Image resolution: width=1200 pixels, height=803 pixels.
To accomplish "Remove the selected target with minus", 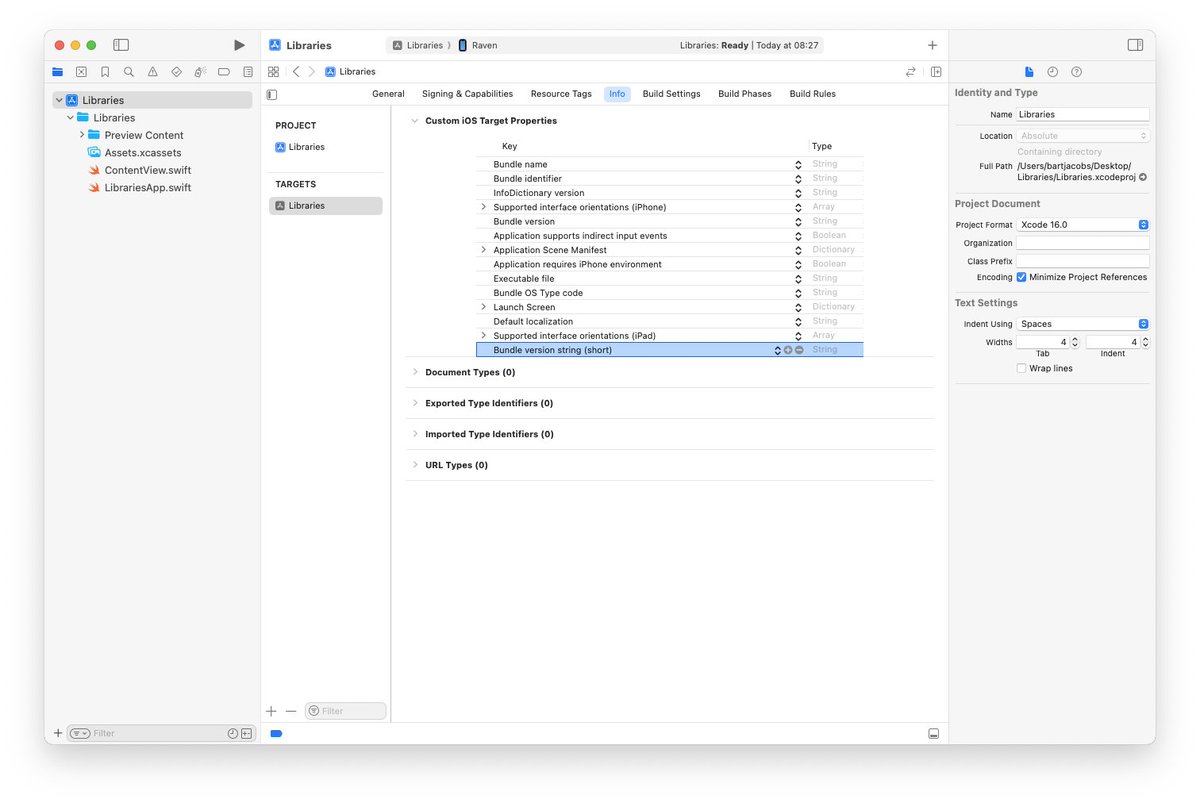I will (291, 711).
